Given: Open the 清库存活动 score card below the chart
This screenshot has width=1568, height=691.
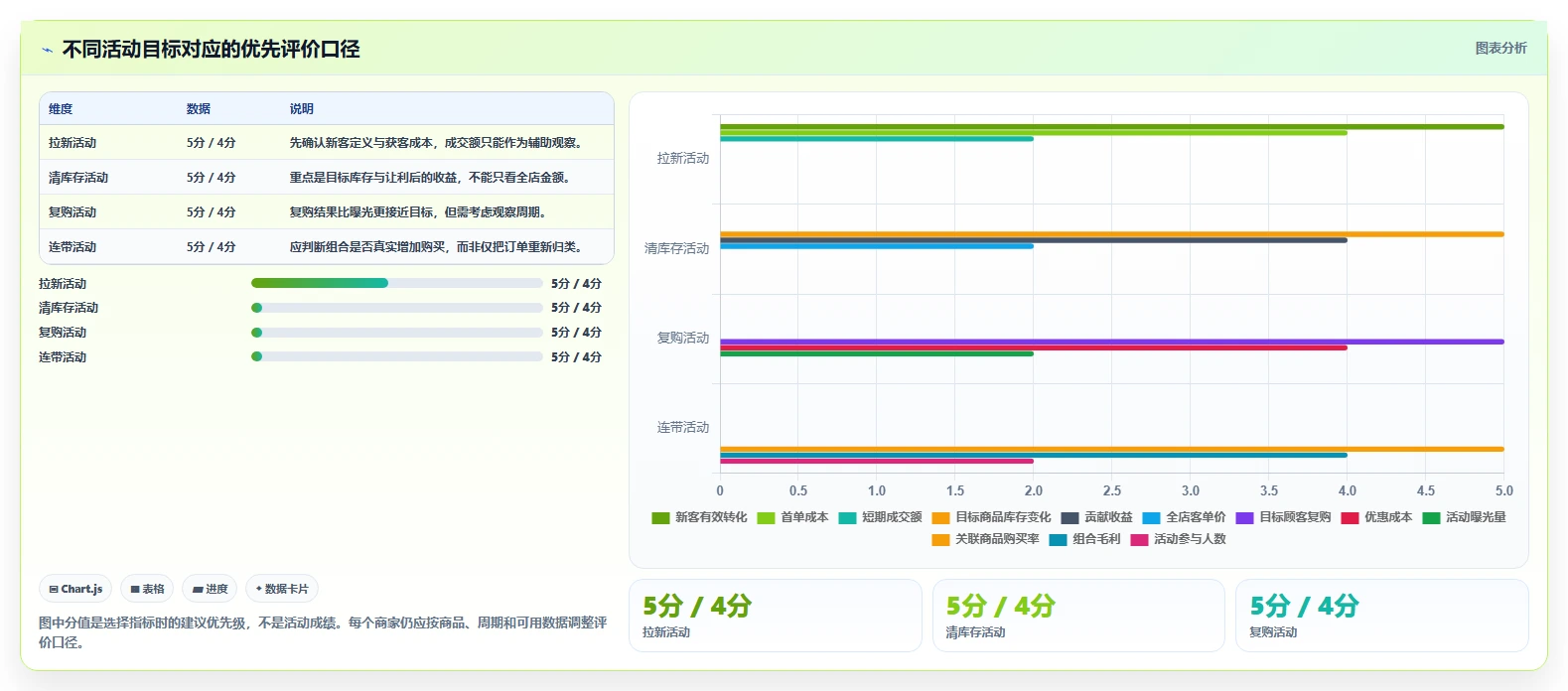Looking at the screenshot, I should tap(1078, 616).
